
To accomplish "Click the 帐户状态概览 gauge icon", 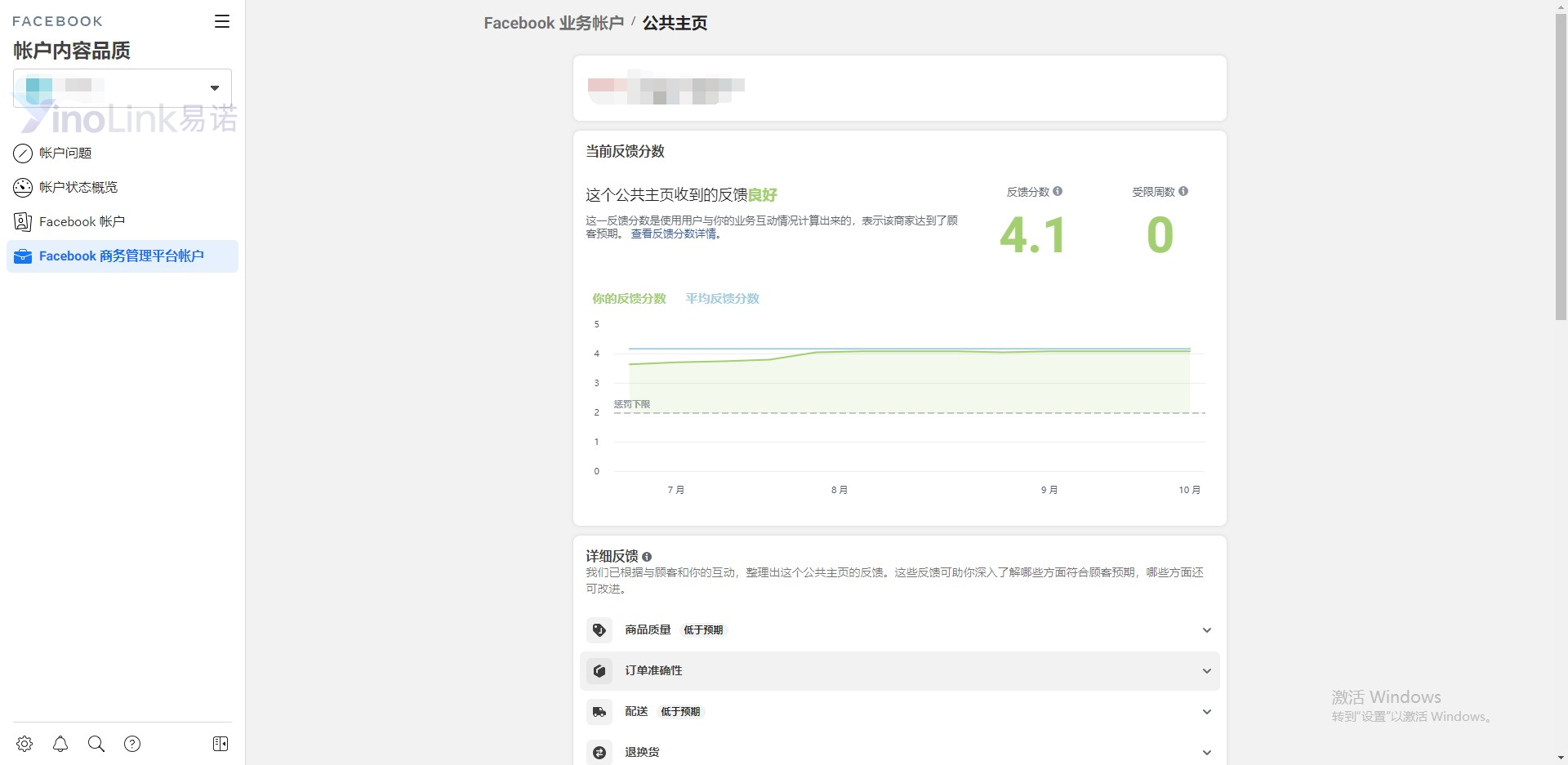I will pyautogui.click(x=23, y=187).
